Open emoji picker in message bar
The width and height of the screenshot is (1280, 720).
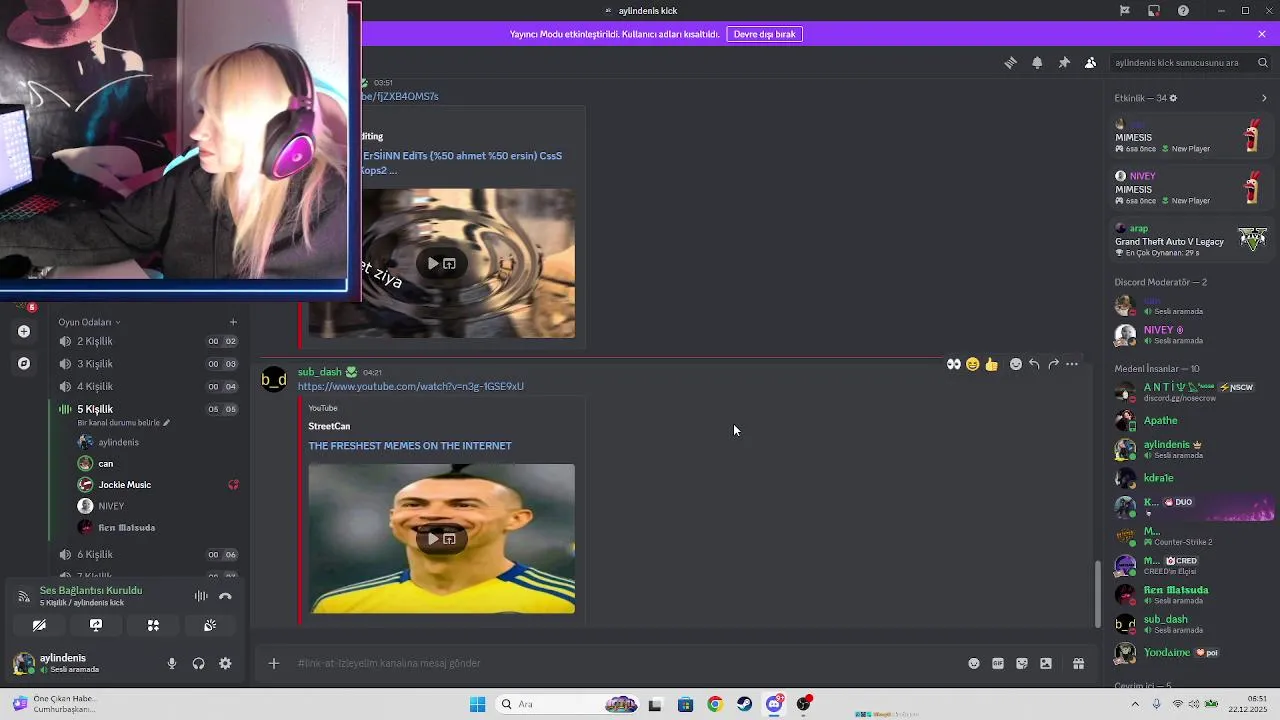(974, 663)
